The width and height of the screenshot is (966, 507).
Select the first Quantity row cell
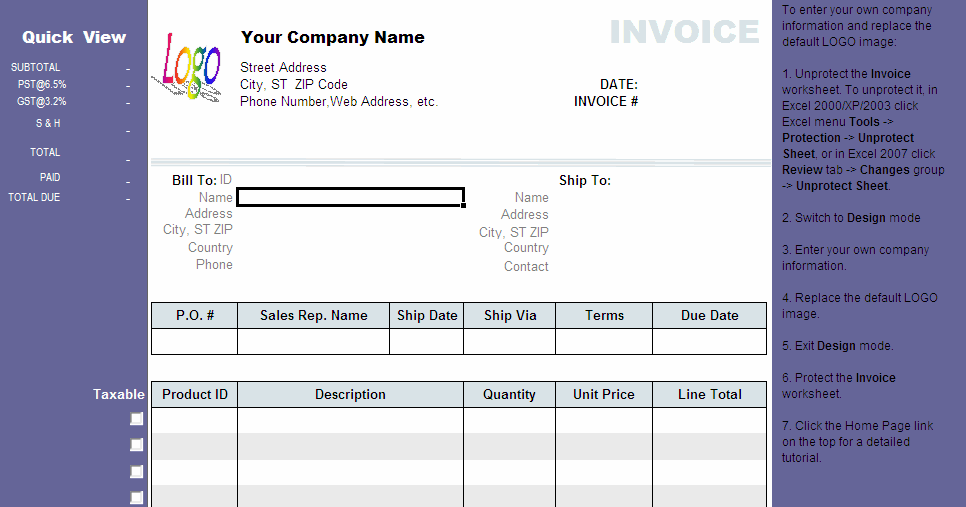pos(509,420)
